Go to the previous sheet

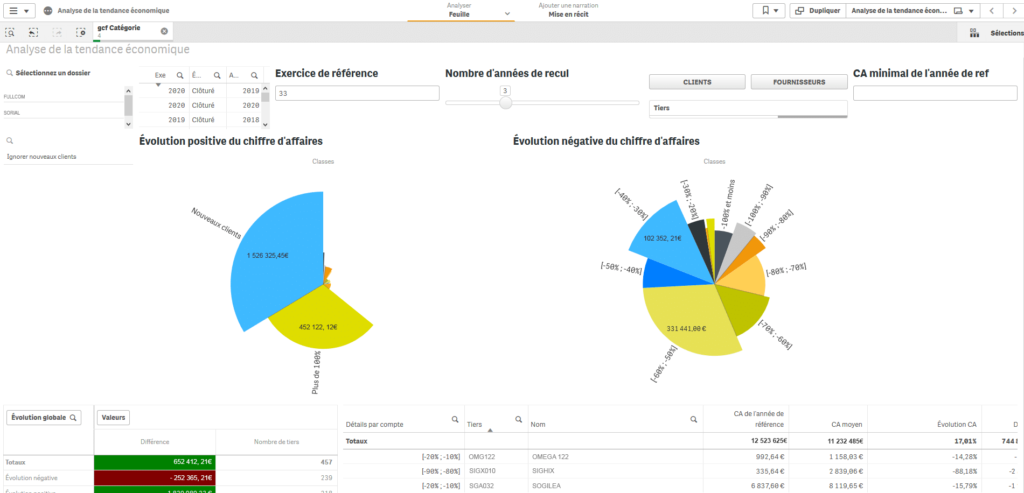pyautogui.click(x=991, y=10)
